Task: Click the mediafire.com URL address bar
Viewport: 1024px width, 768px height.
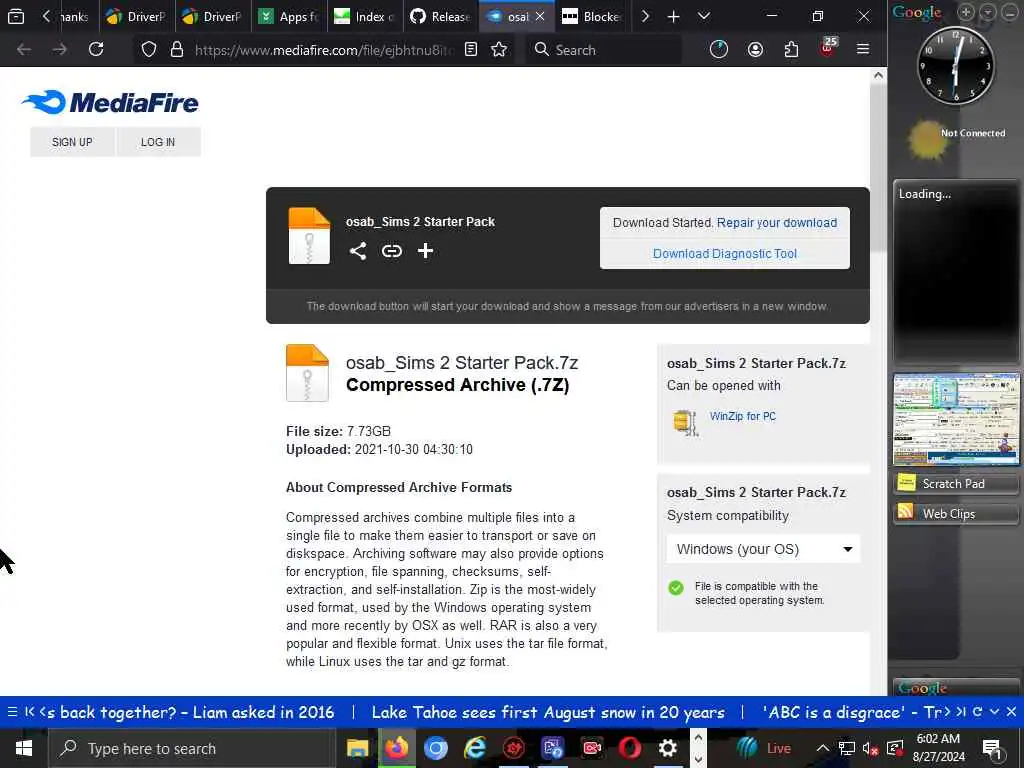Action: [323, 50]
